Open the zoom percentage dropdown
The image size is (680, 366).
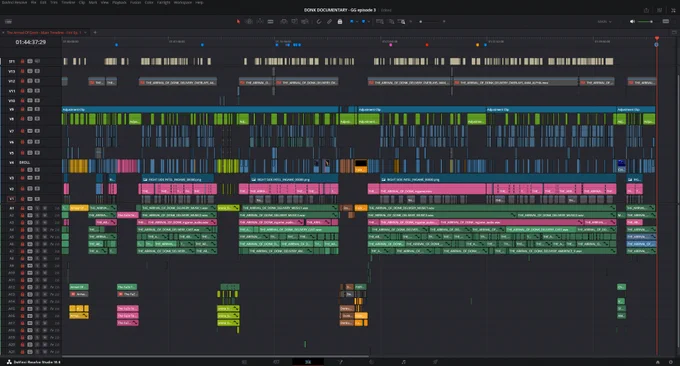[x=604, y=21]
